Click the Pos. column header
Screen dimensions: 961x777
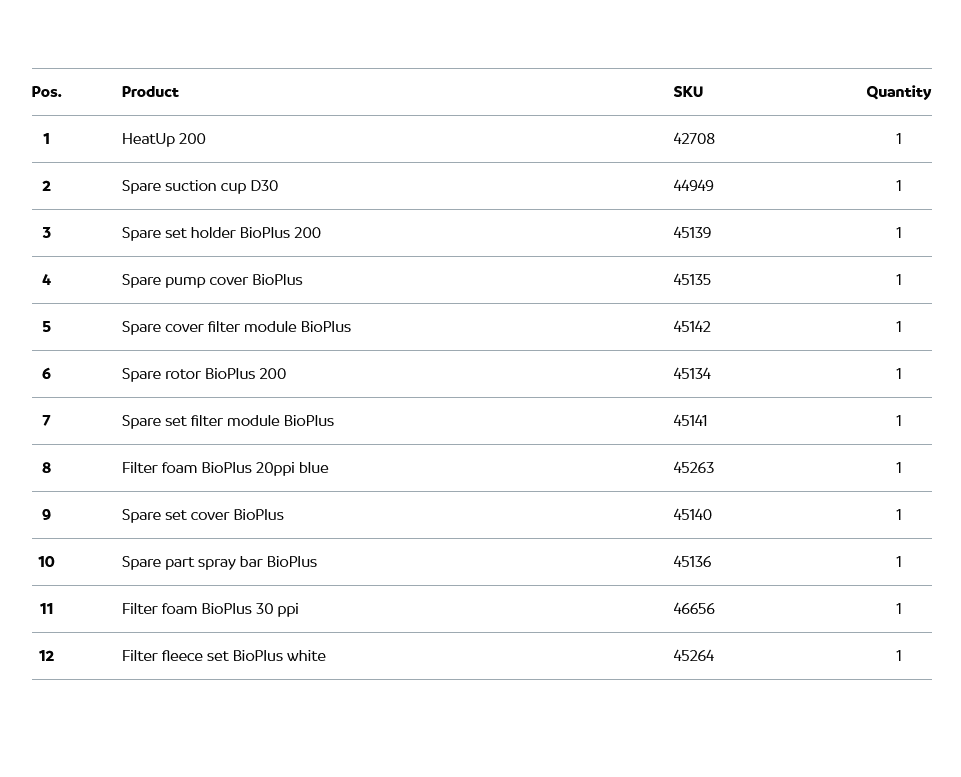46,92
